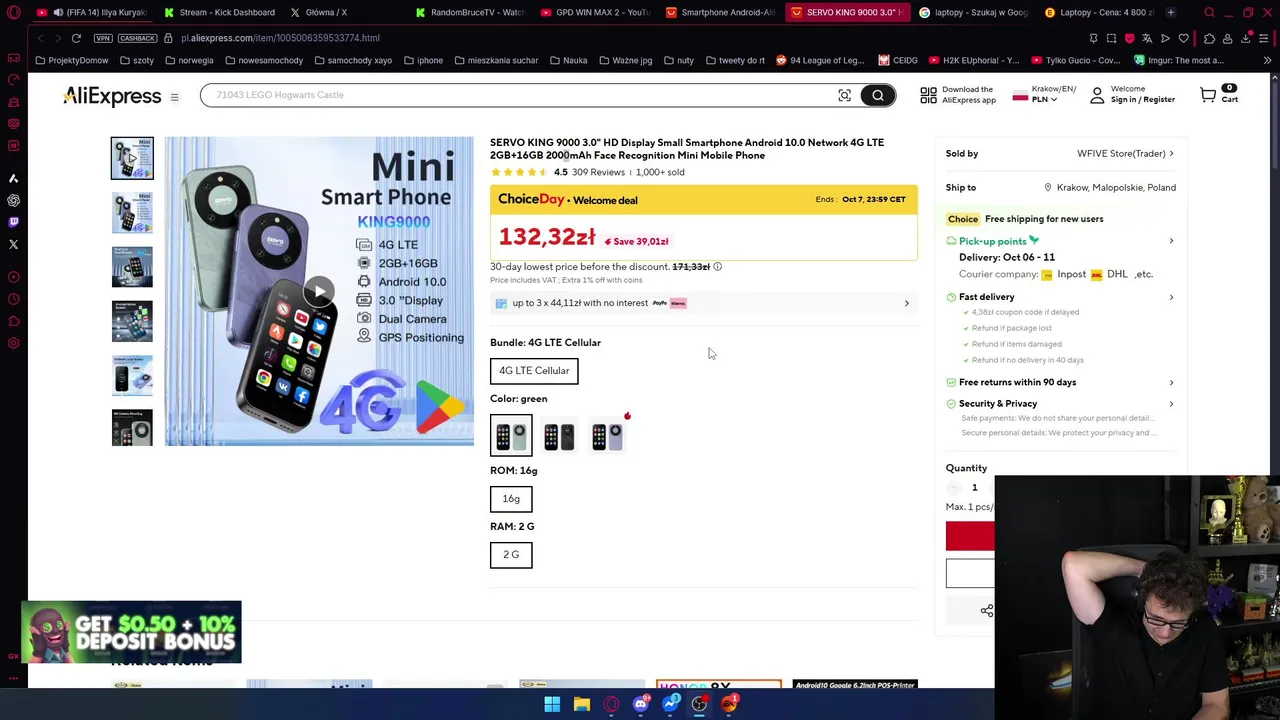Open the AliExpress categories hamburger menu
The image size is (1280, 720).
[174, 97]
